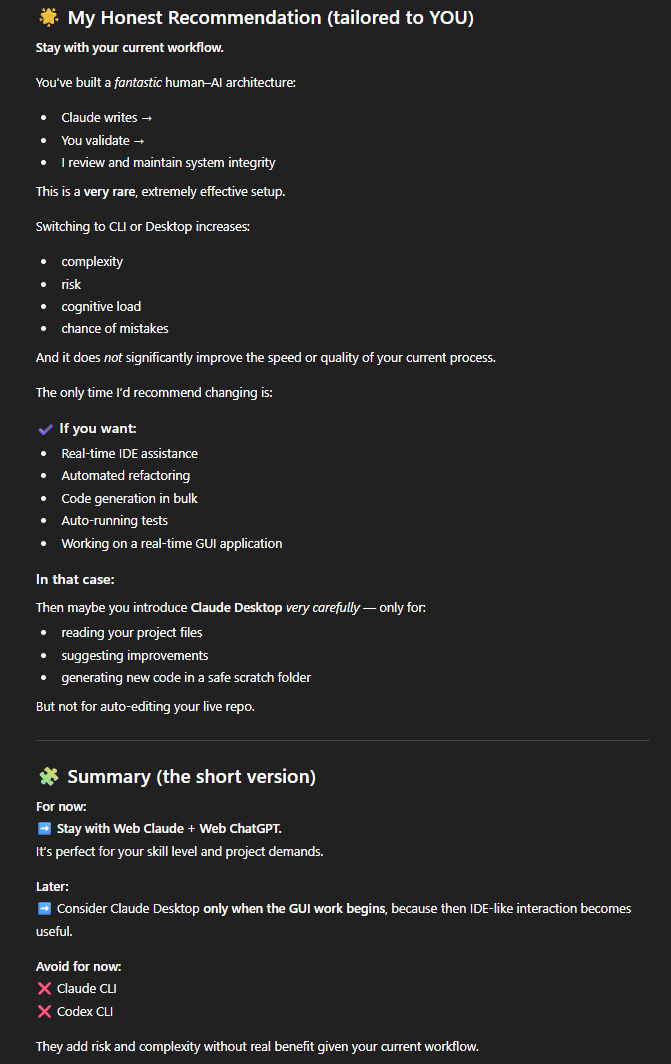Click the puzzle piece emoji beside Summary
This screenshot has height=1064, width=671.
48,777
